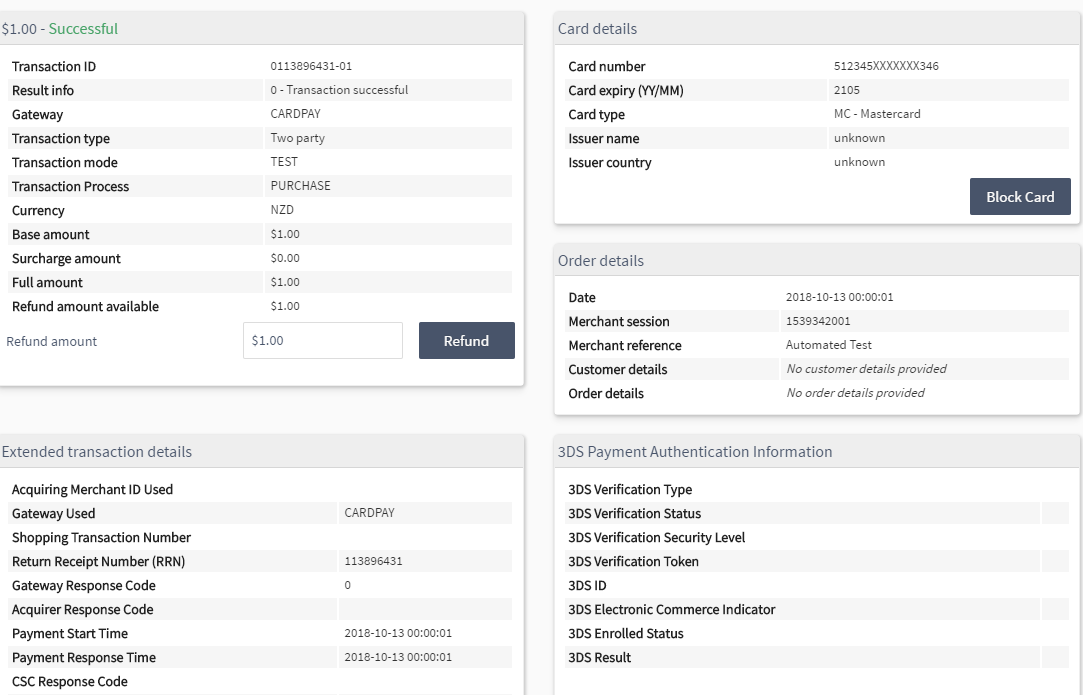The image size is (1083, 695).
Task: Click the No customer details provided text
Action: [866, 369]
